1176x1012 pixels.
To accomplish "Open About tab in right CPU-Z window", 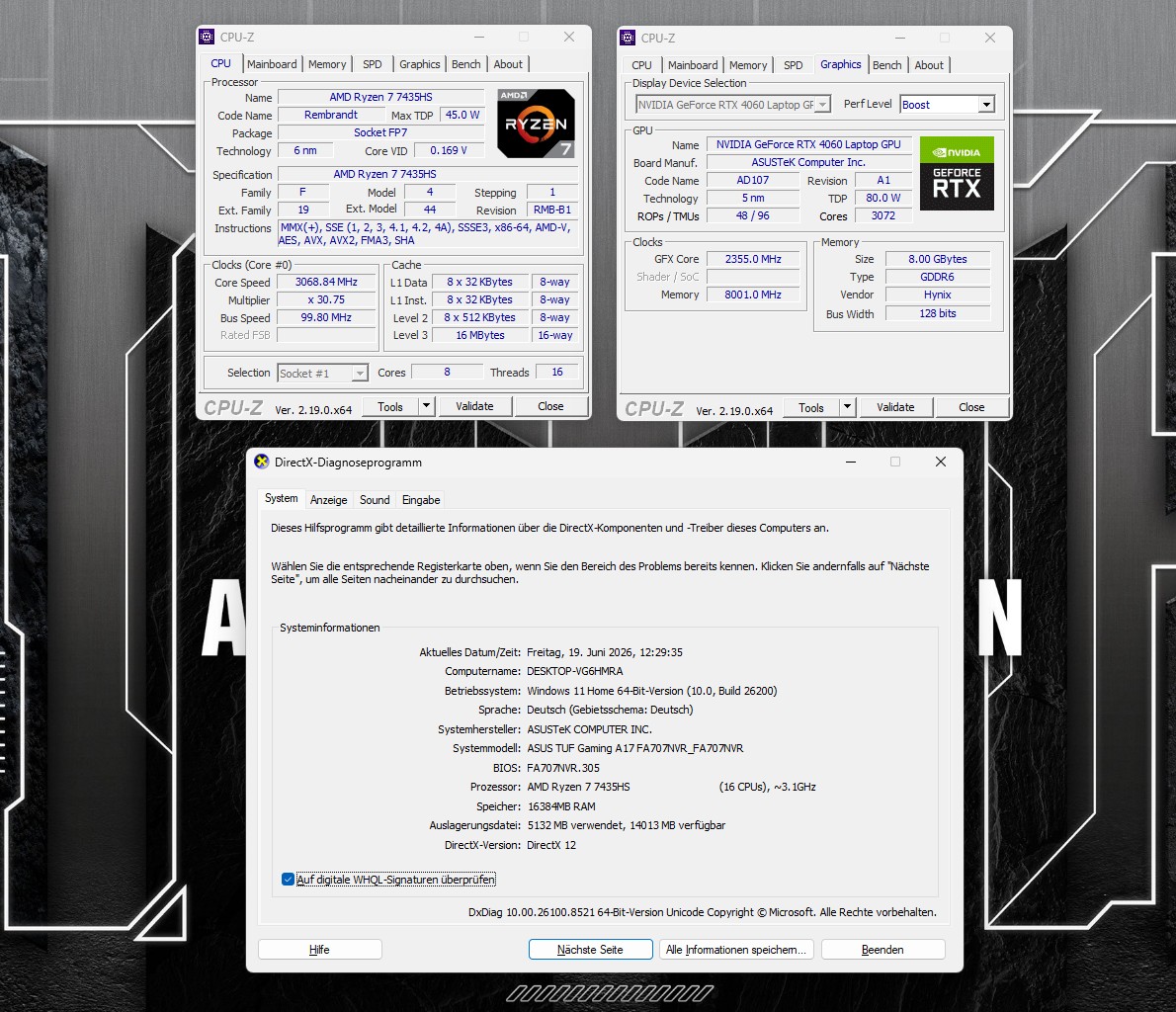I will 929,65.
